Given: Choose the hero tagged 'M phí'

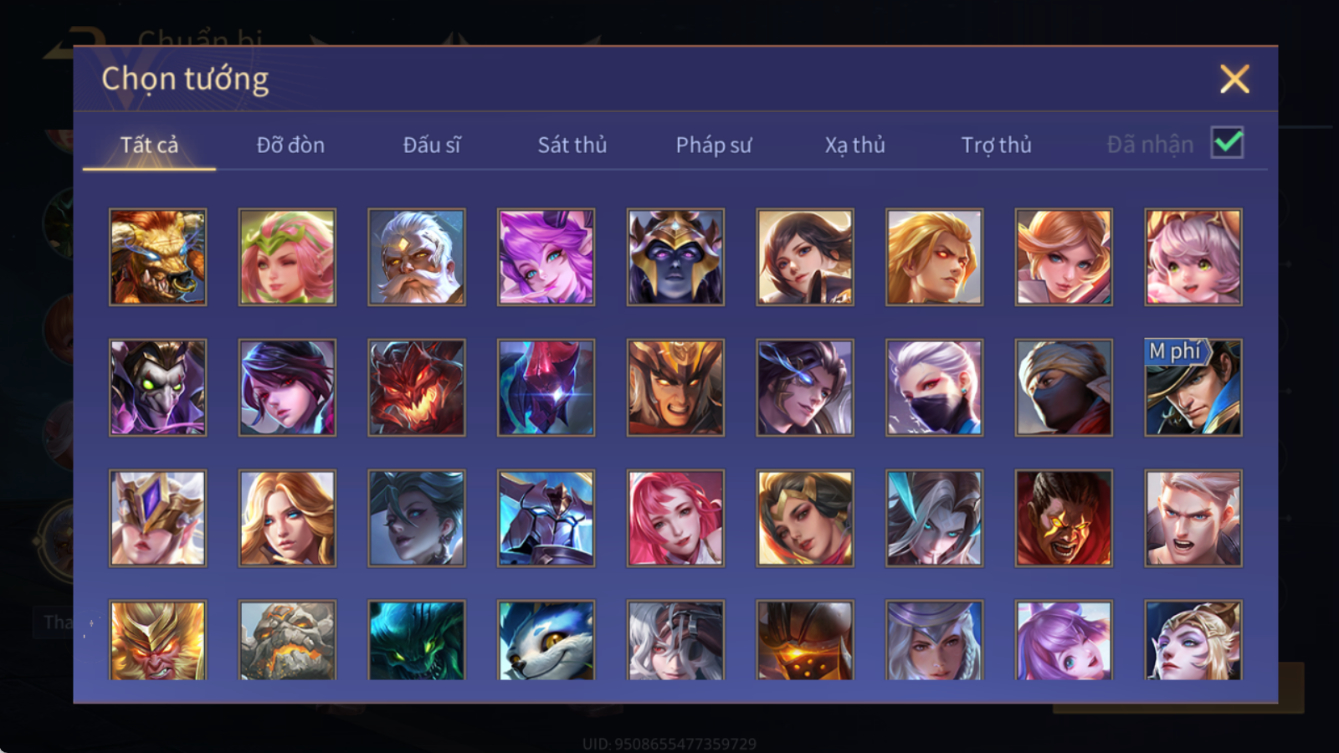Looking at the screenshot, I should (x=1193, y=388).
